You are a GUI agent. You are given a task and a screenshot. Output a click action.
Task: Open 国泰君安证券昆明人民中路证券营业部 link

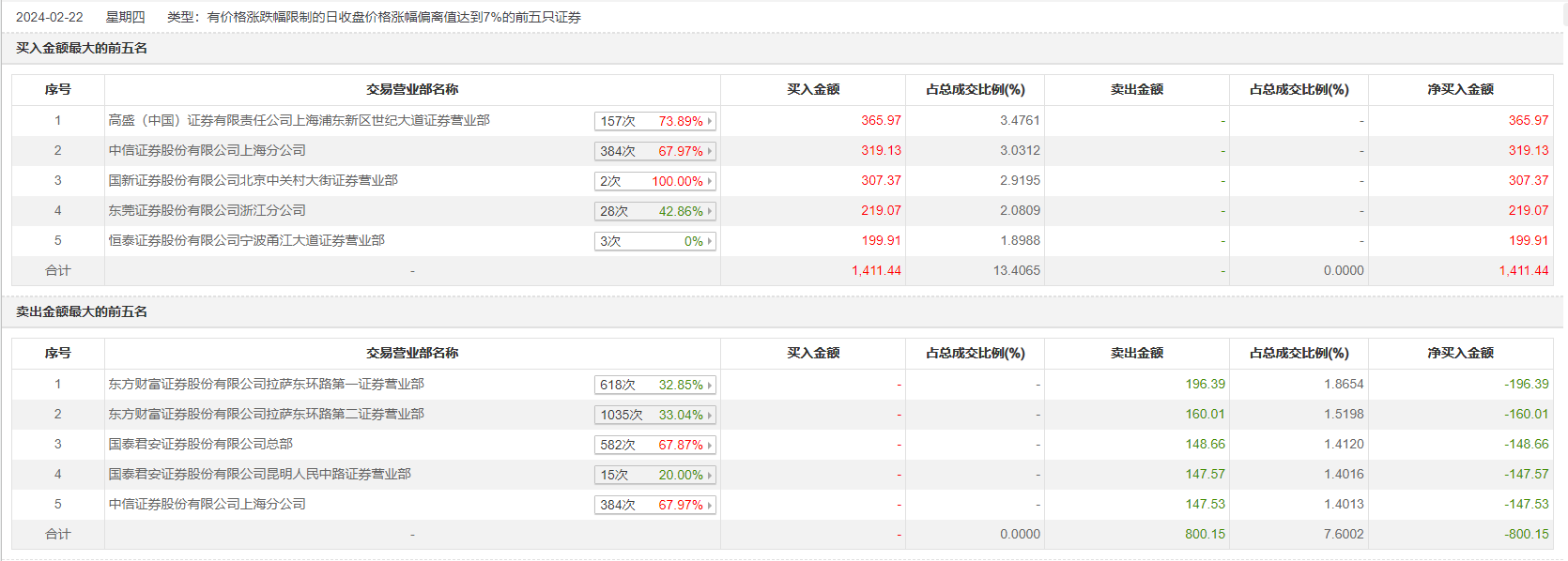click(x=259, y=474)
